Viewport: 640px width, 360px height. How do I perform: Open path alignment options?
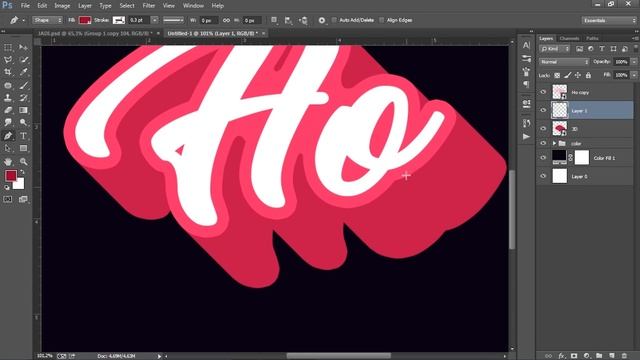tap(288, 20)
